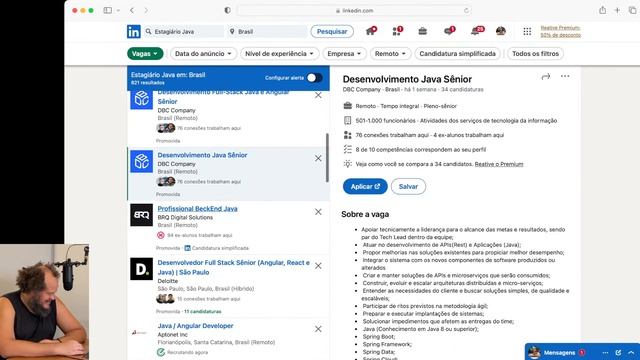This screenshot has height=360, width=640.
Task: Click the Safari share icon
Action: point(602,10)
